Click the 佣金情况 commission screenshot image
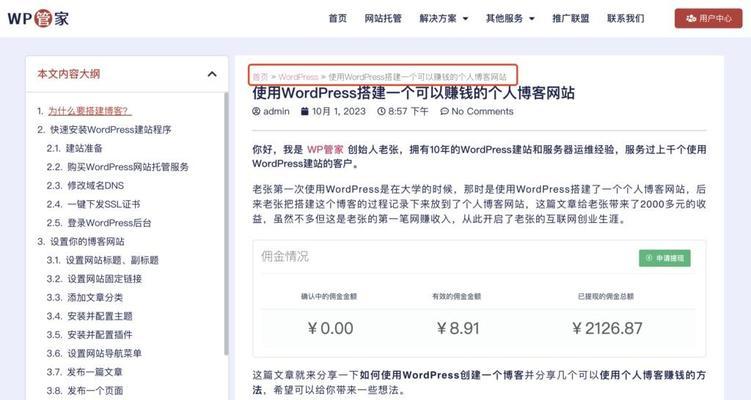Screen dimensions: 751x400 [x=479, y=298]
